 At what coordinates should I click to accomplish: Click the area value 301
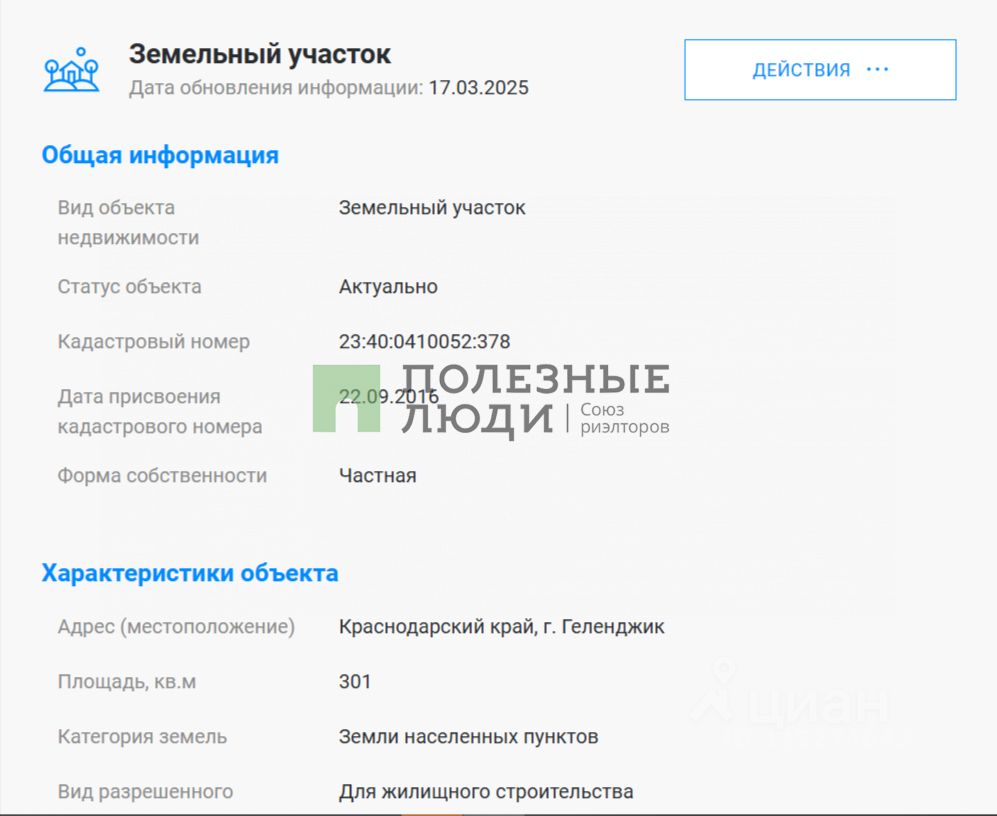pos(355,682)
